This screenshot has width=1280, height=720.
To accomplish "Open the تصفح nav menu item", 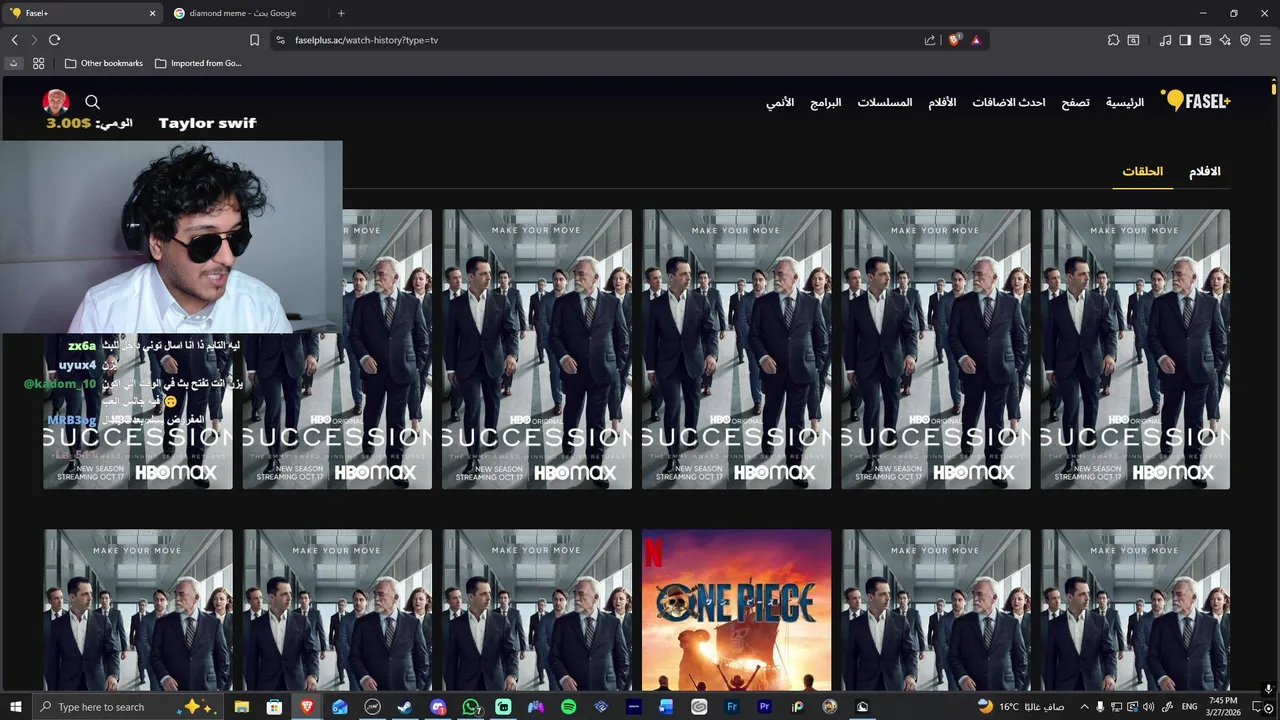I will 1076,102.
